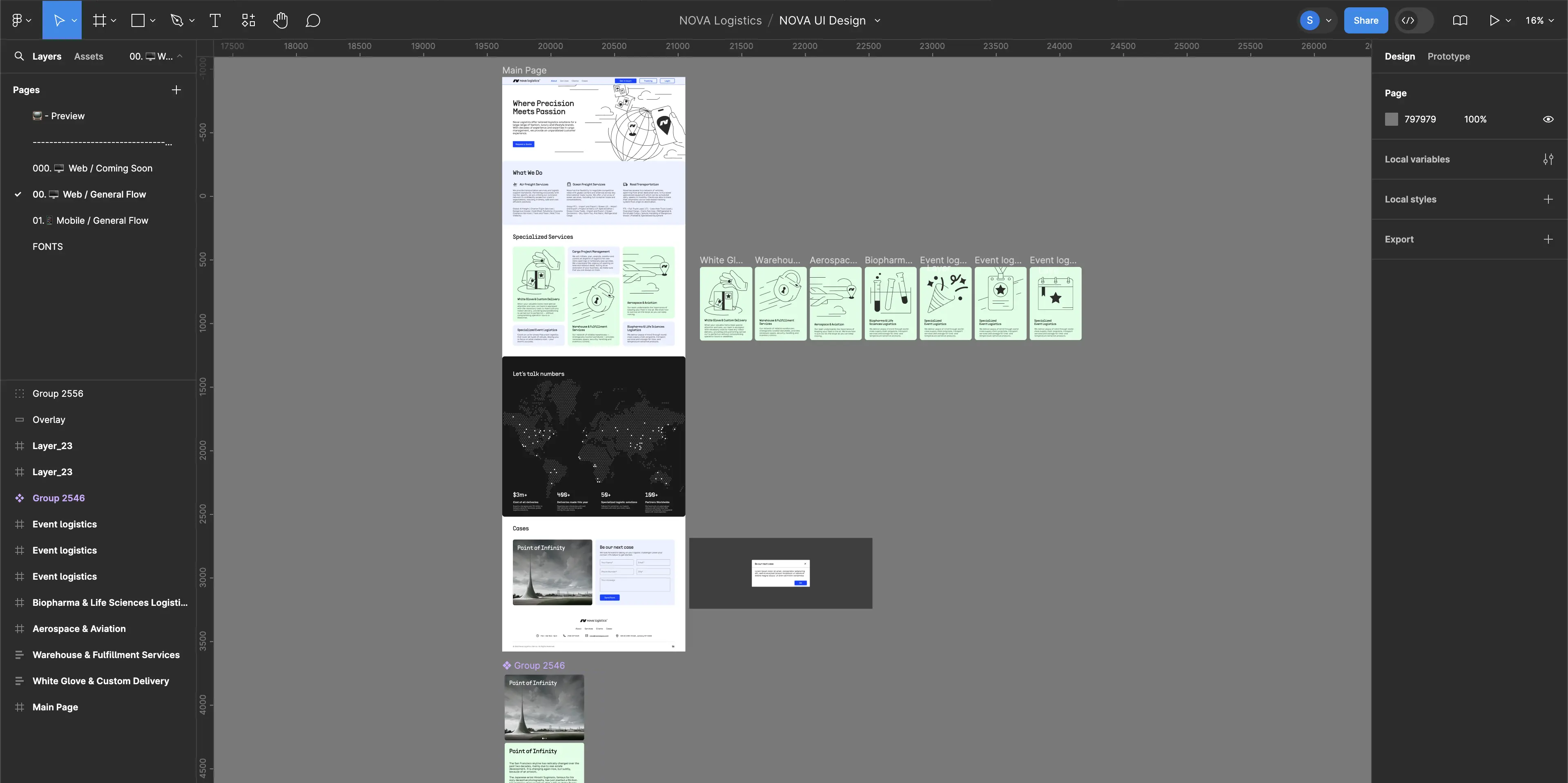Open Local variables settings icon
This screenshot has width=1568, height=783.
click(1548, 159)
